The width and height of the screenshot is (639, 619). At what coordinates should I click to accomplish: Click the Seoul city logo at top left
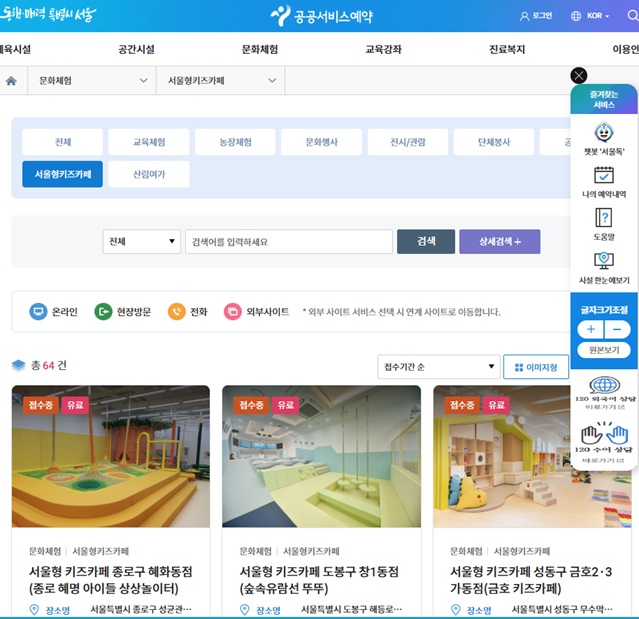coord(48,15)
